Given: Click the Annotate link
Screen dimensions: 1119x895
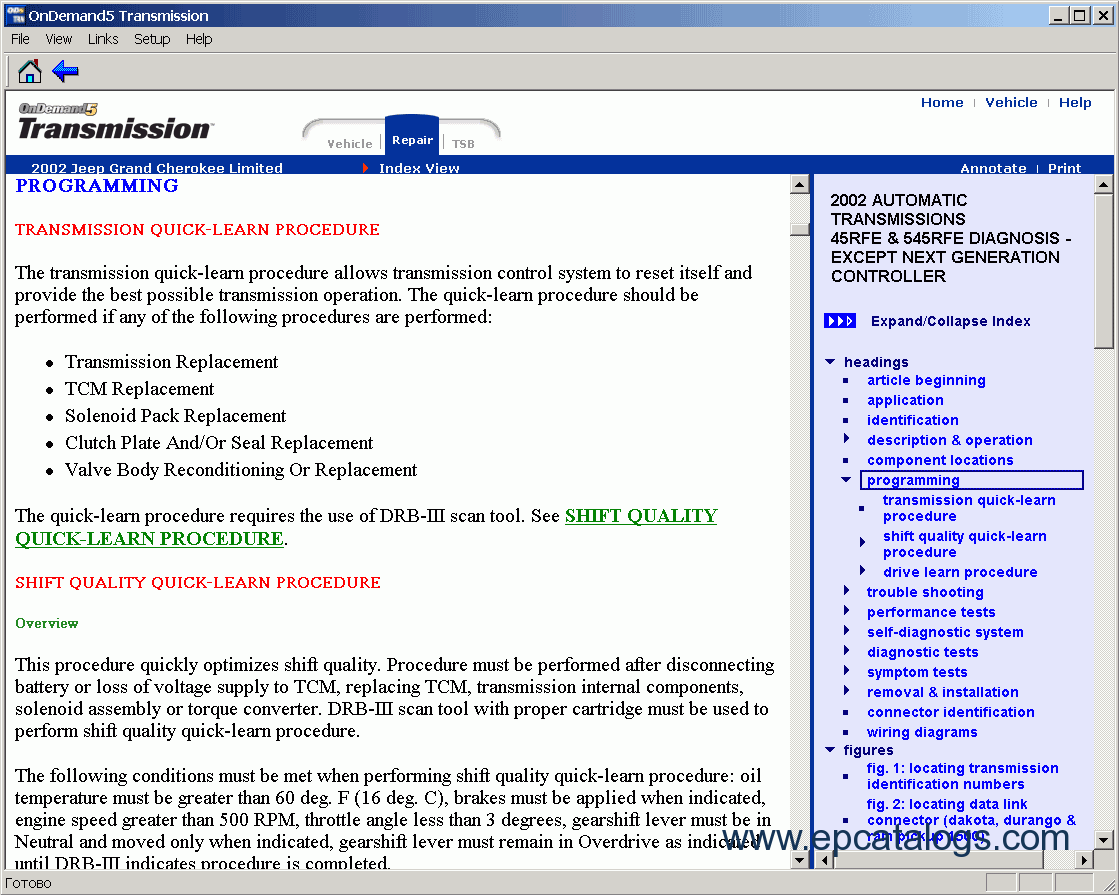Looking at the screenshot, I should point(993,168).
